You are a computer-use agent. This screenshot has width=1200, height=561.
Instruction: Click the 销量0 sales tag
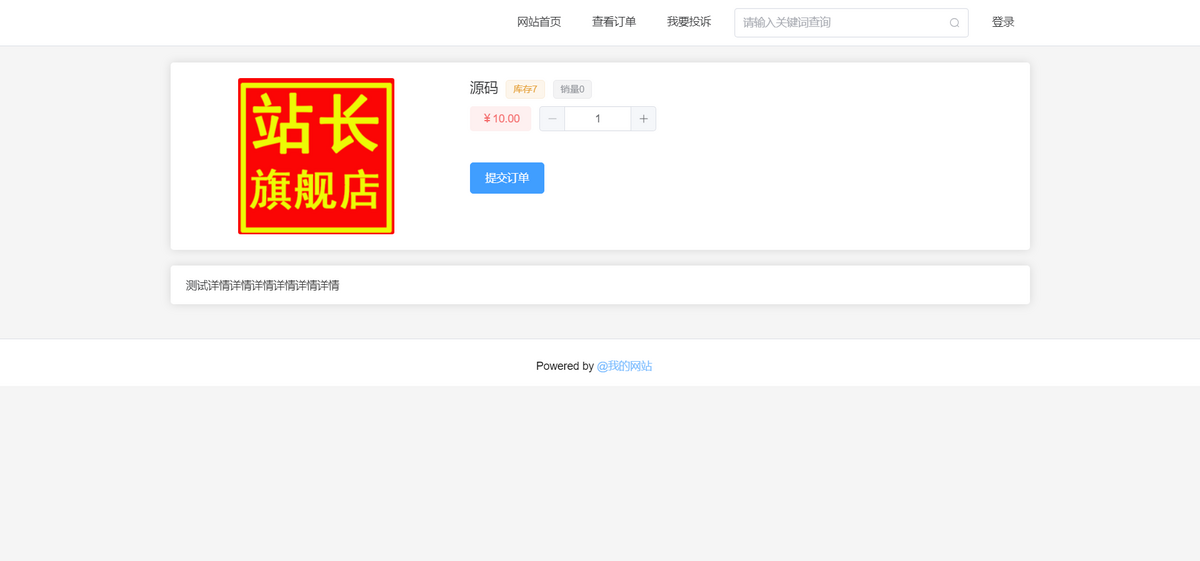(x=572, y=89)
